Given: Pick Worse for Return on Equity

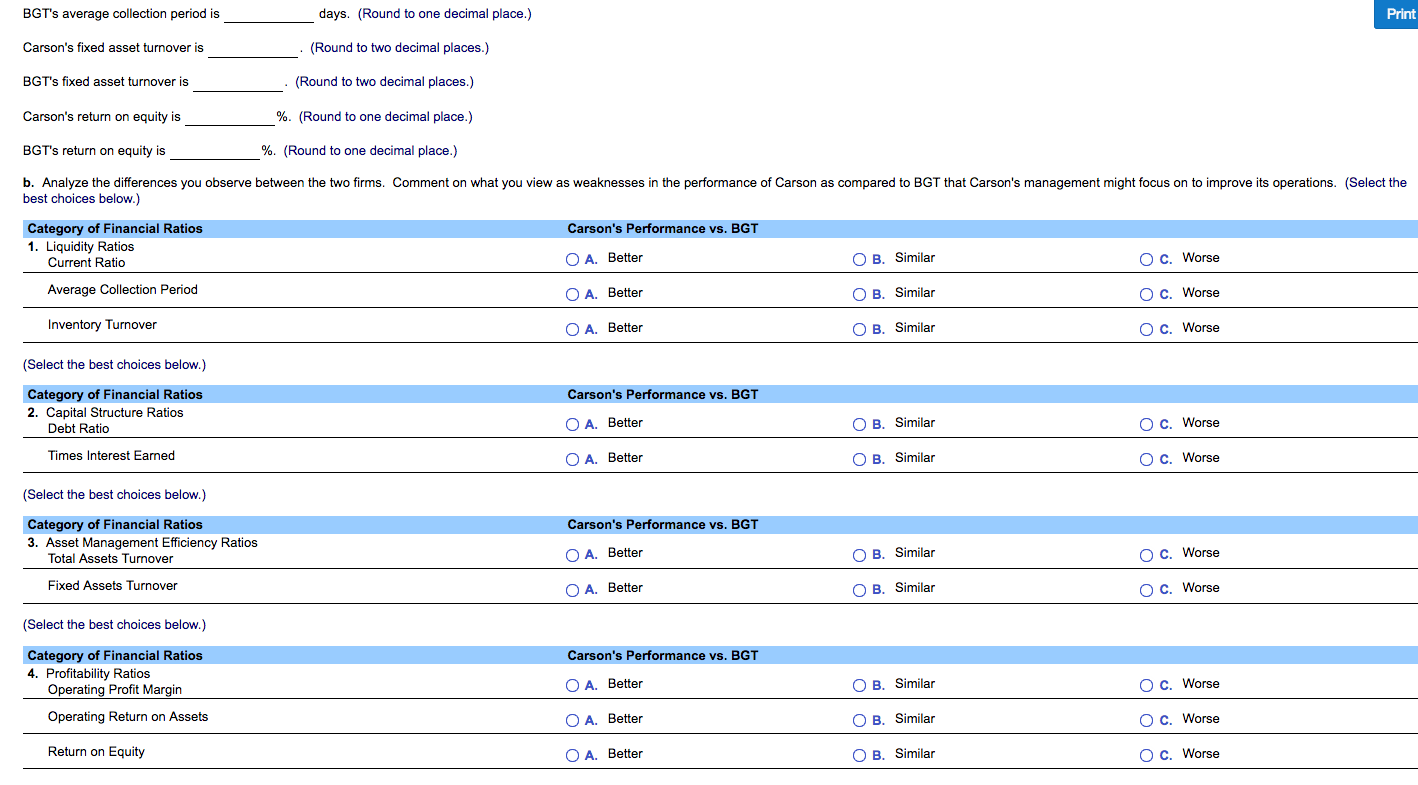Looking at the screenshot, I should [1147, 755].
